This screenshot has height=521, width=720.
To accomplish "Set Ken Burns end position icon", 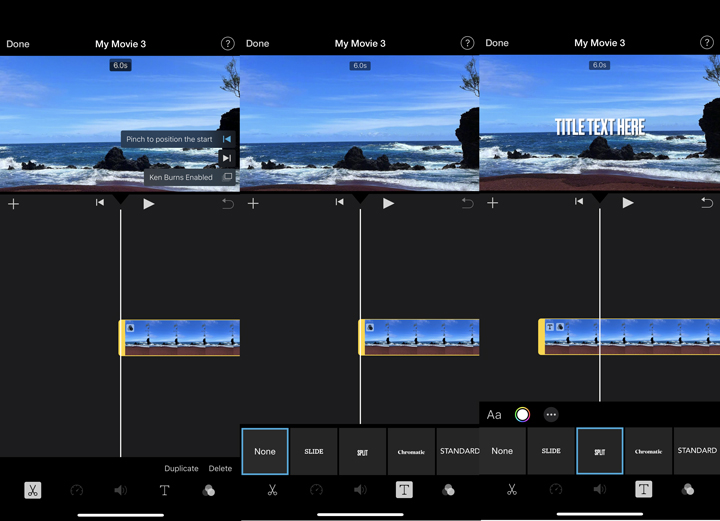I will [227, 158].
